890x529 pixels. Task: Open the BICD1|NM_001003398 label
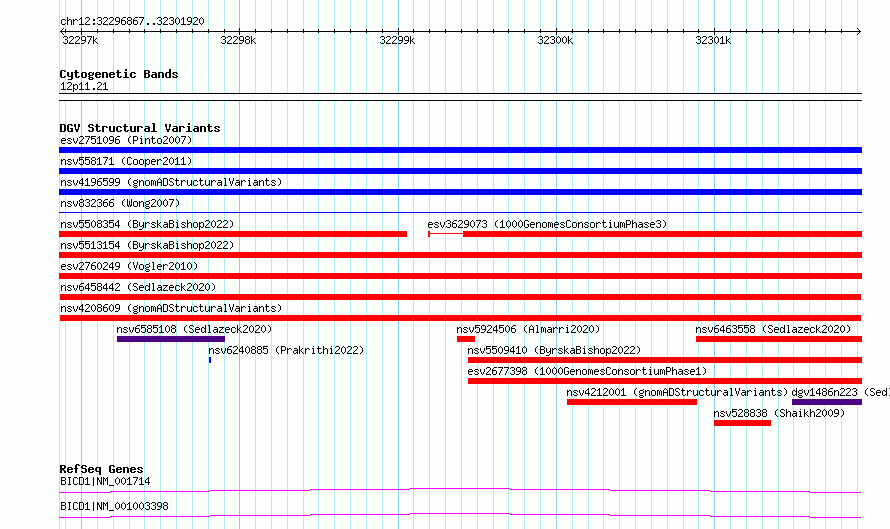(x=114, y=506)
